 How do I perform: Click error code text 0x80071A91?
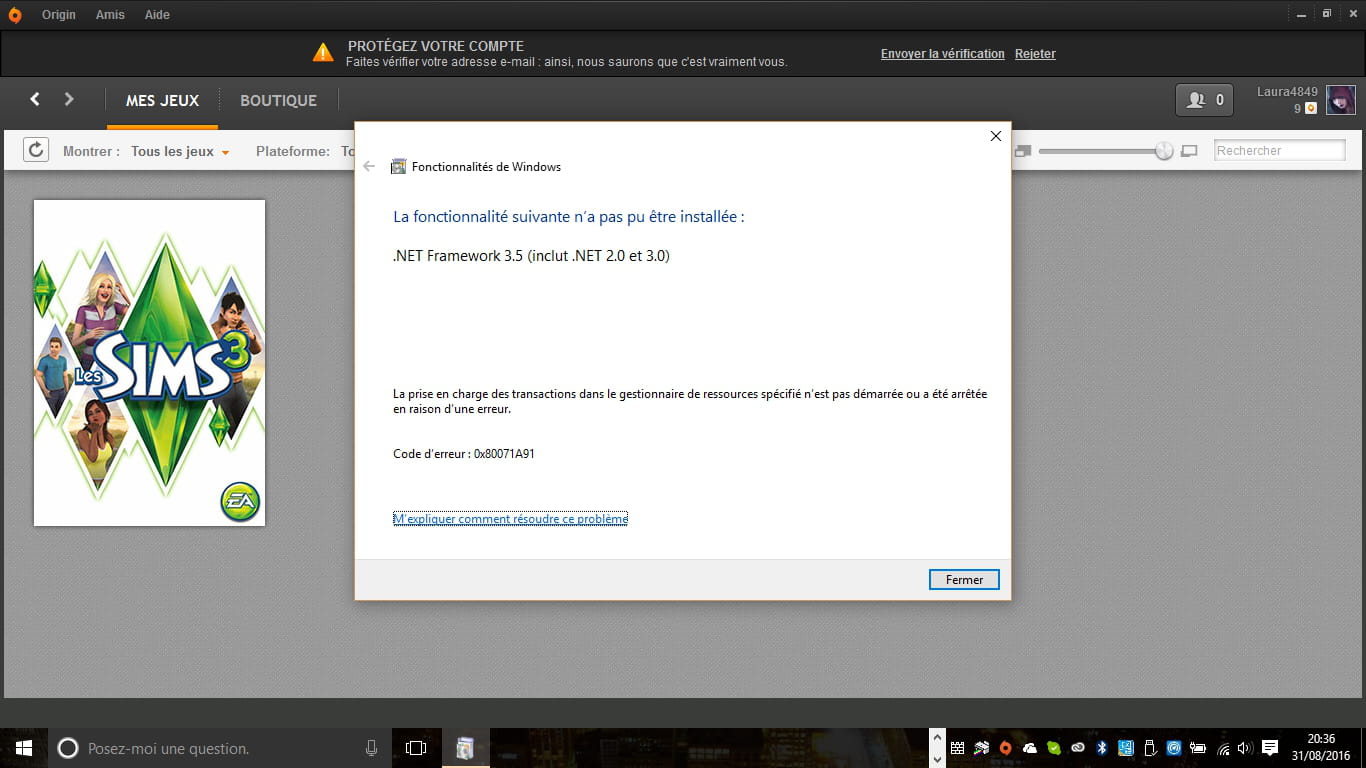[x=504, y=454]
